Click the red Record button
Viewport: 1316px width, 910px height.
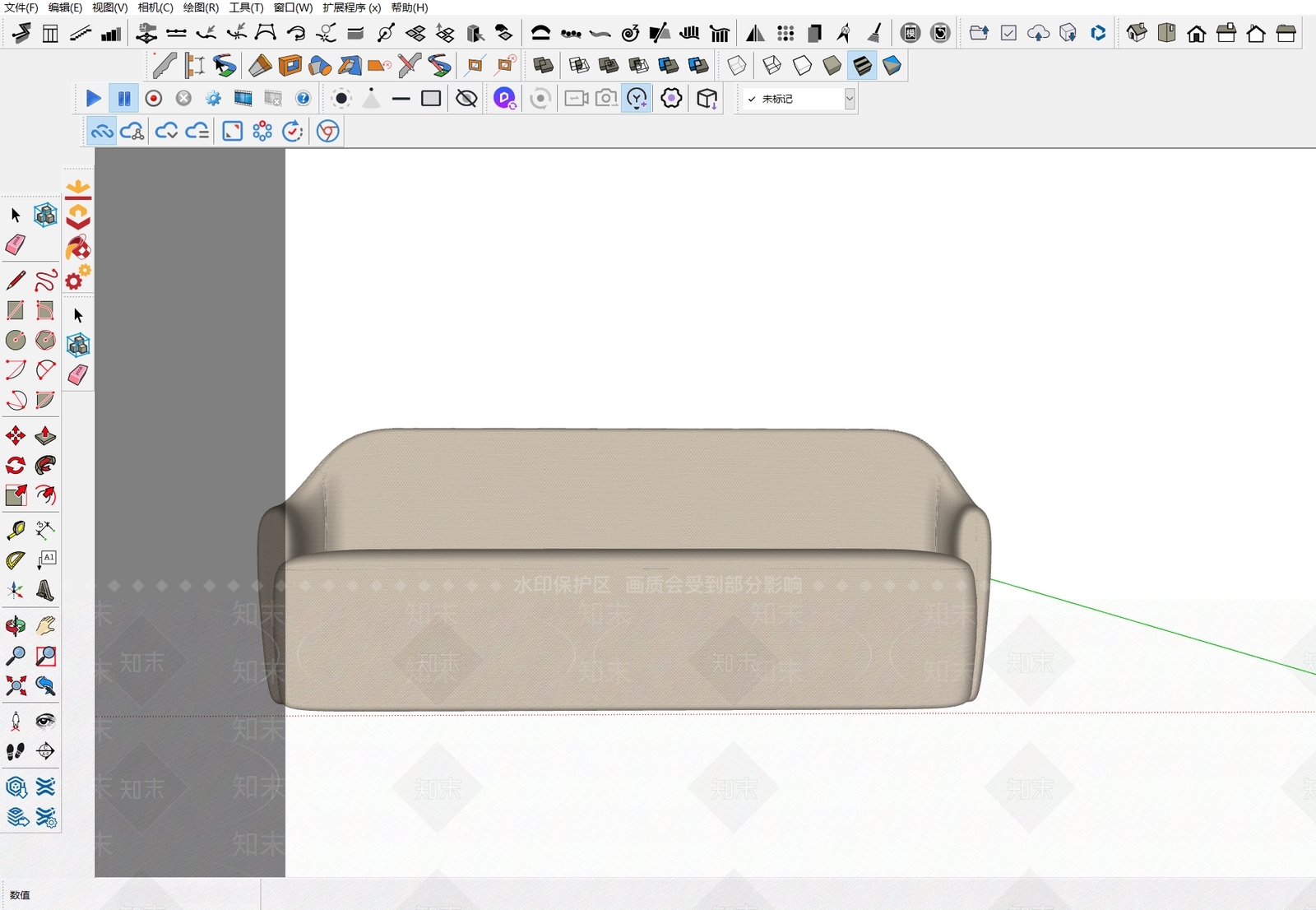(x=153, y=99)
